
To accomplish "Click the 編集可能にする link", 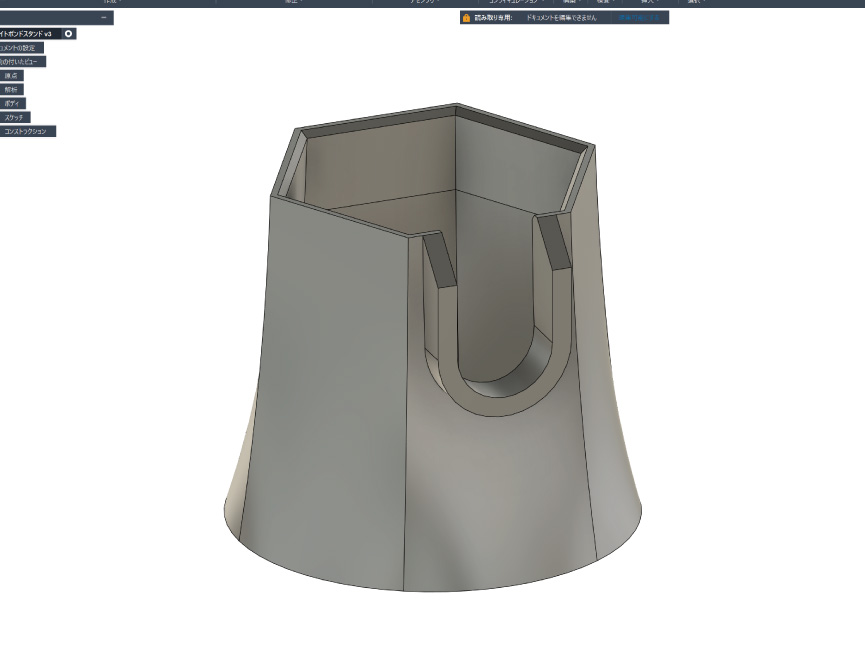I will (x=640, y=18).
